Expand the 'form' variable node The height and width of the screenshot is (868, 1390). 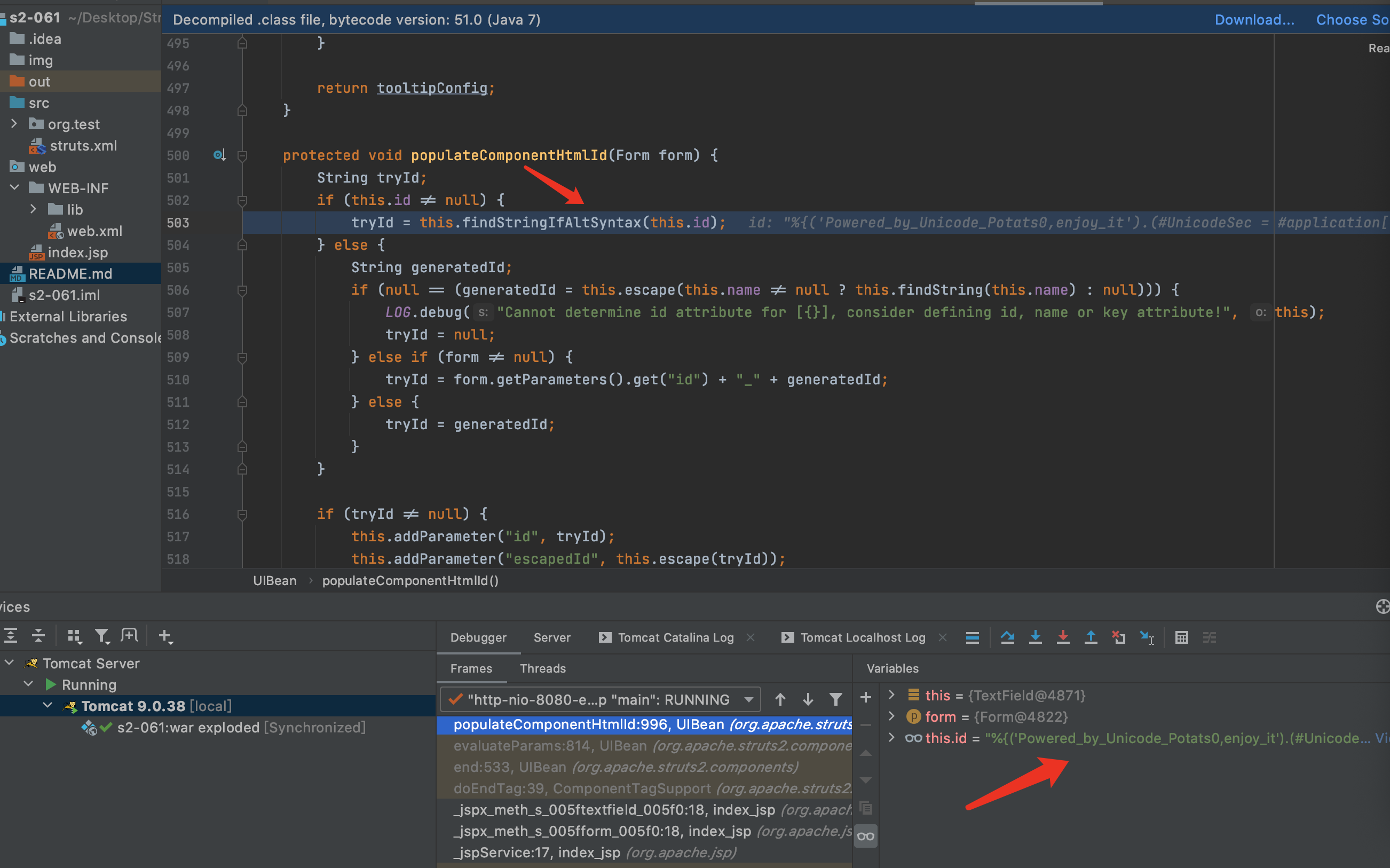891,716
